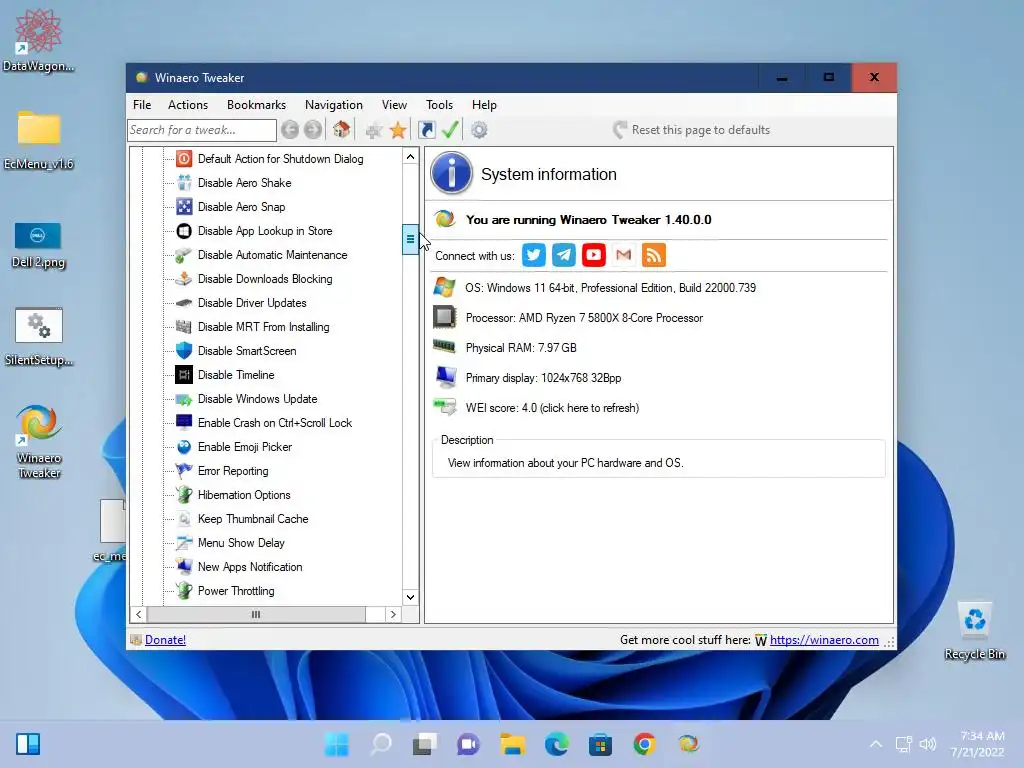
Task: Click the green checkmark toolbar icon
Action: click(450, 129)
